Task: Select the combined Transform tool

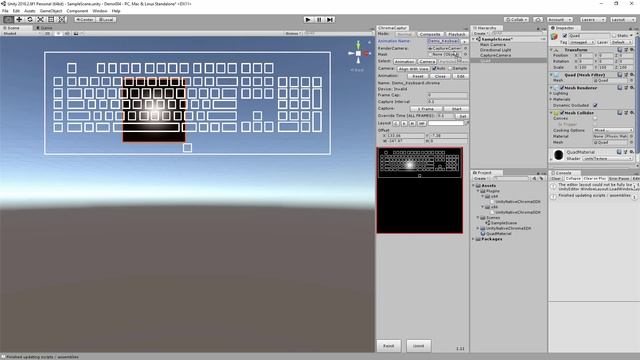Action: [x=62, y=20]
